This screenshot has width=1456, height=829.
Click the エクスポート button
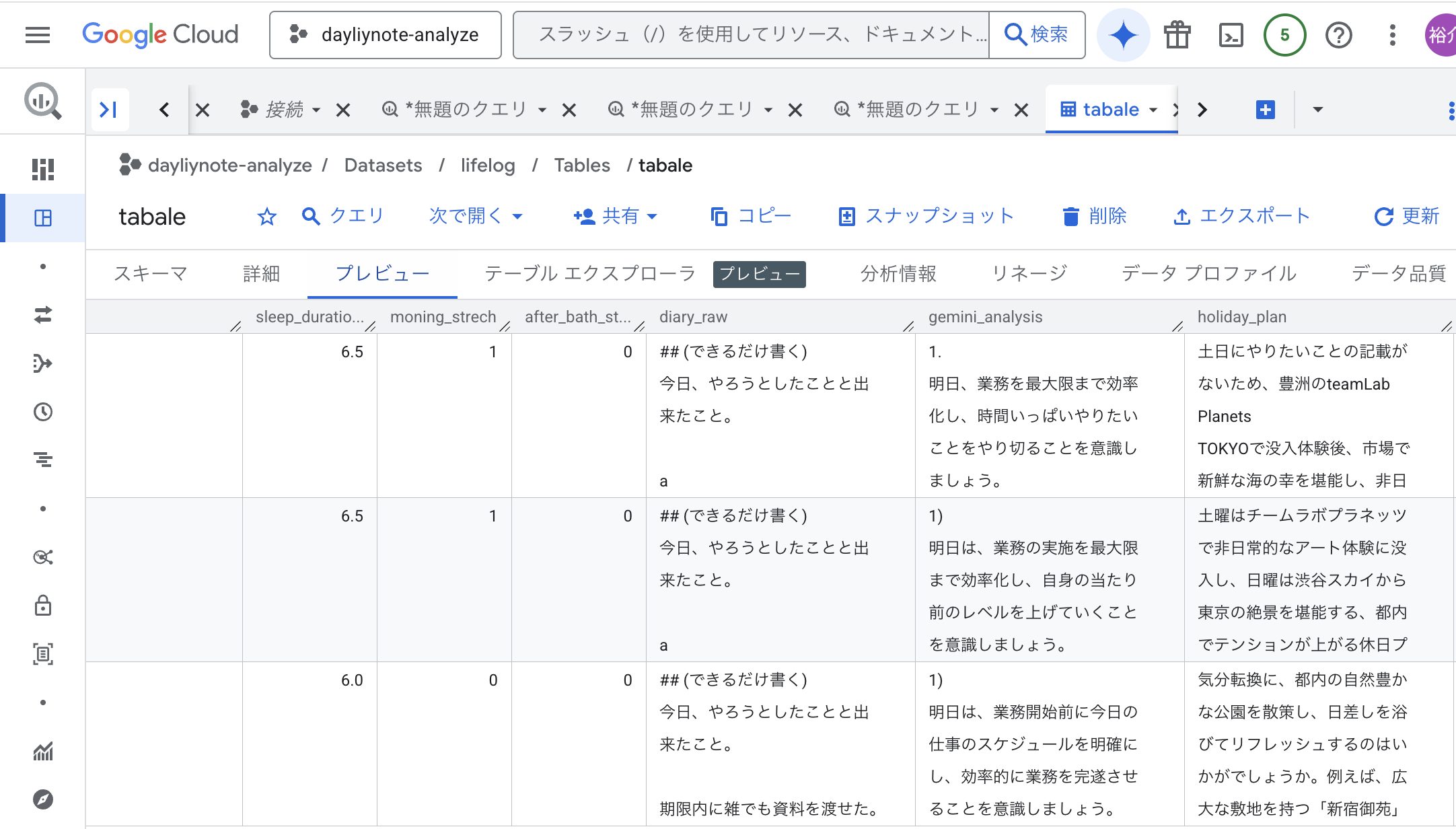tap(1241, 216)
